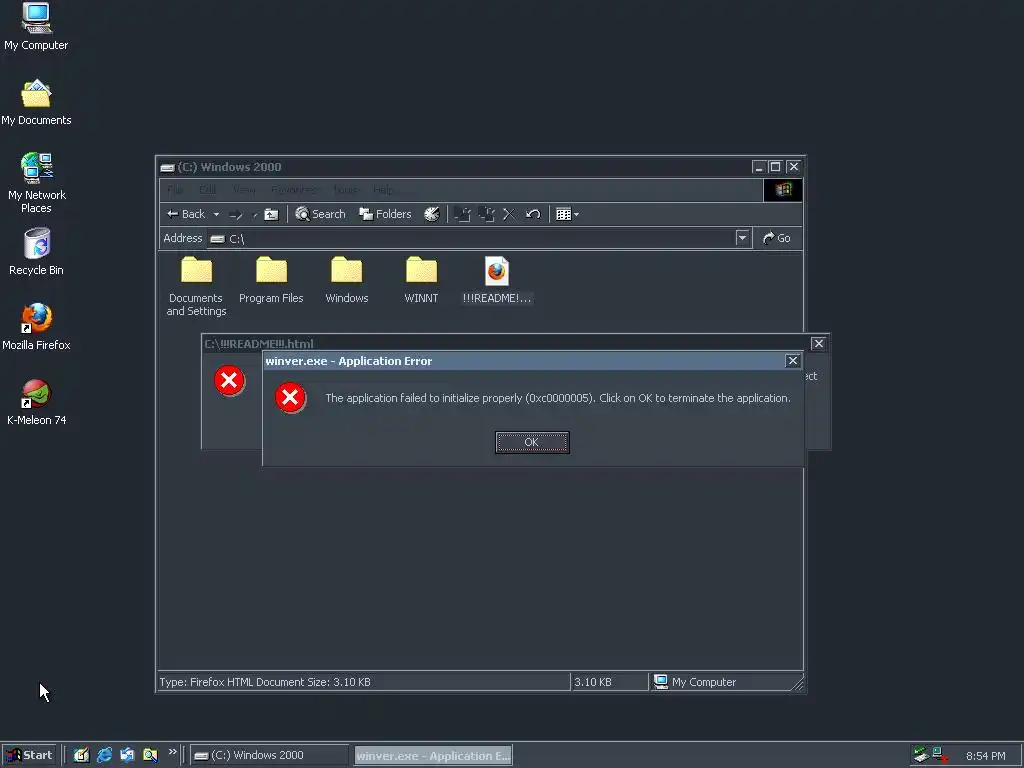
Task: Click the red error icon in README dialog
Action: [x=229, y=381]
